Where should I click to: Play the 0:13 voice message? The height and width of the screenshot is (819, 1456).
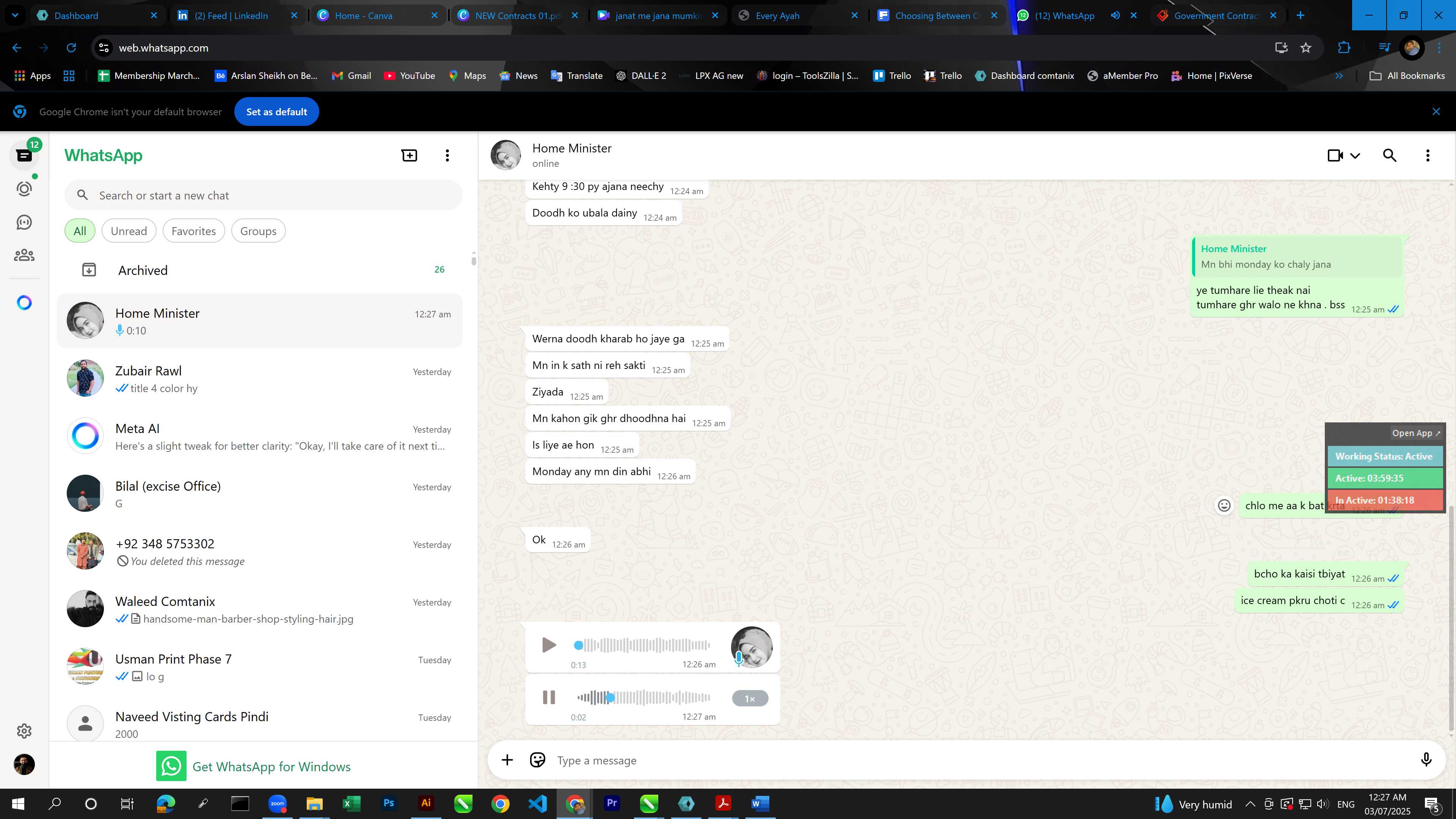point(548,645)
